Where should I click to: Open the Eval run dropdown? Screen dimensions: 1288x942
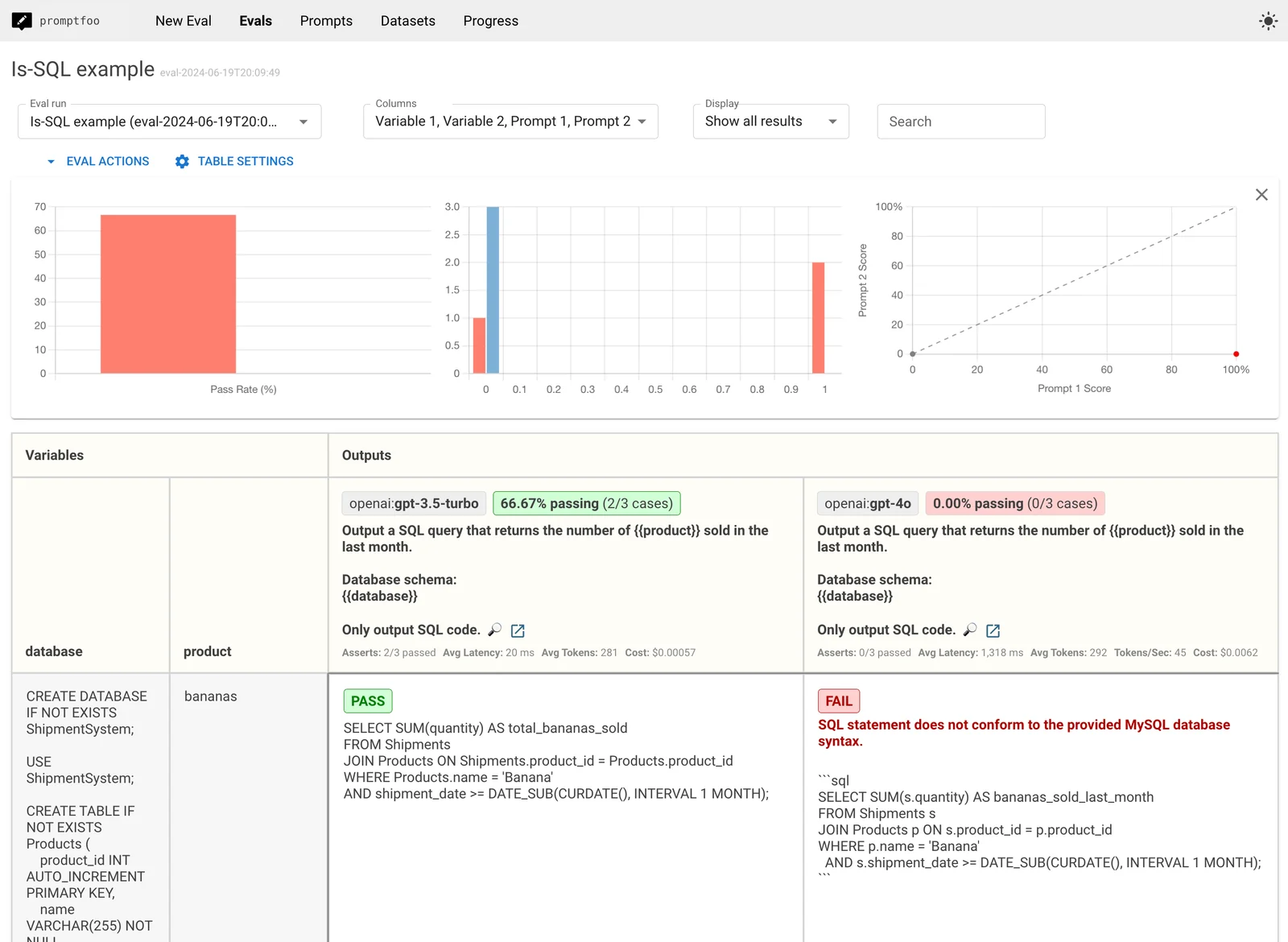(303, 121)
